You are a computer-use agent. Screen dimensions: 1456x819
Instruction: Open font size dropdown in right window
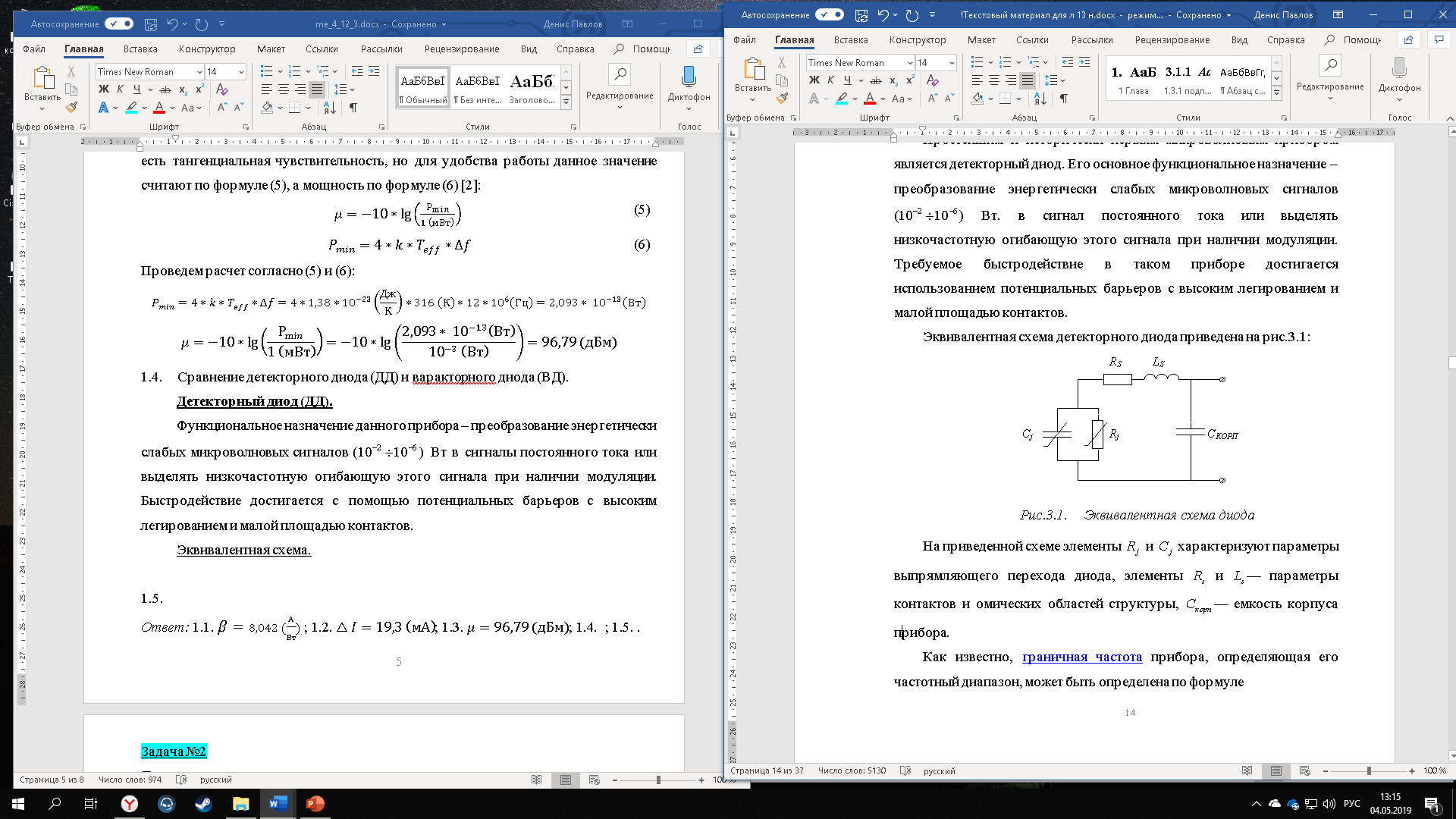point(952,63)
